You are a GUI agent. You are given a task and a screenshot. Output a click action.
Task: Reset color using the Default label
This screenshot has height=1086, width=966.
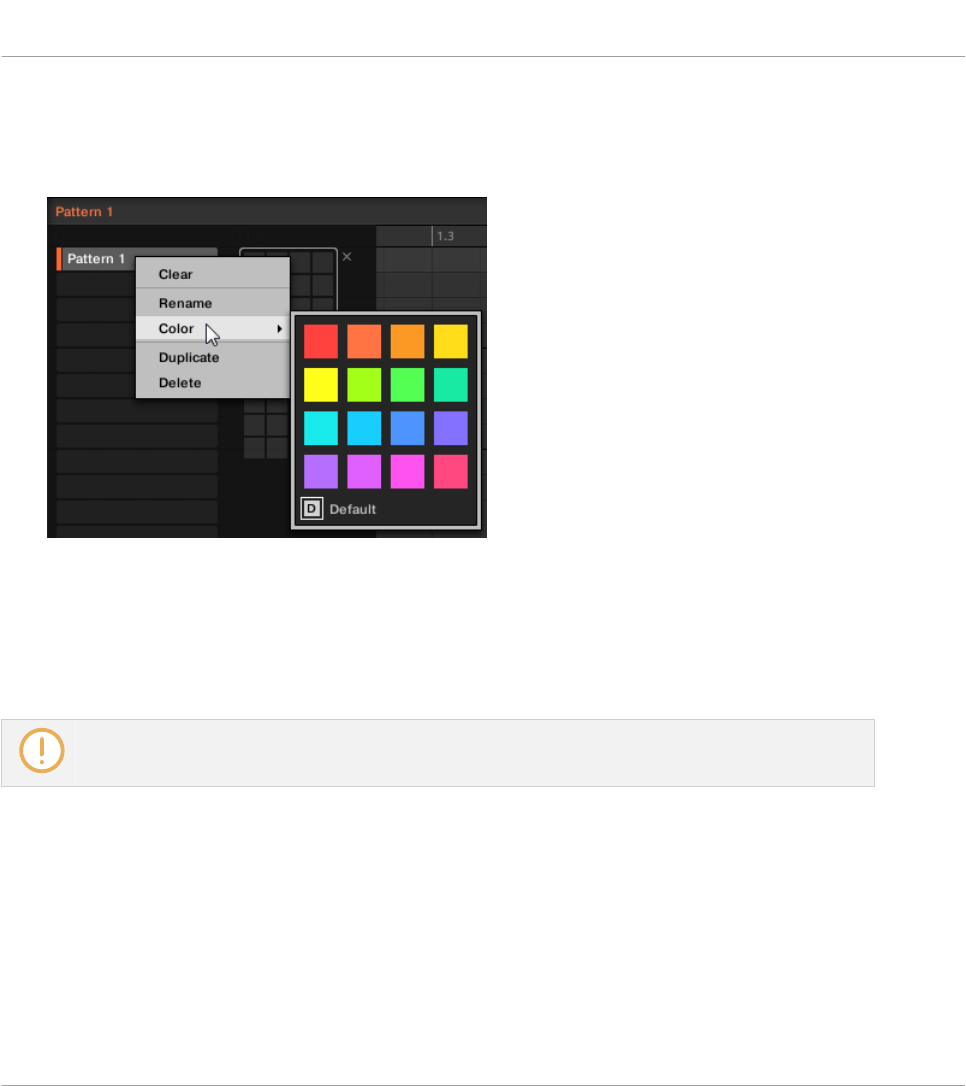[352, 509]
